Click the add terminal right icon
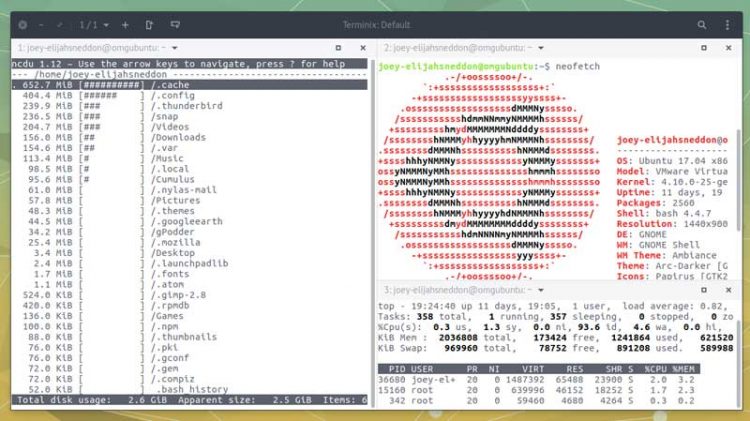750x421 pixels. 149,25
